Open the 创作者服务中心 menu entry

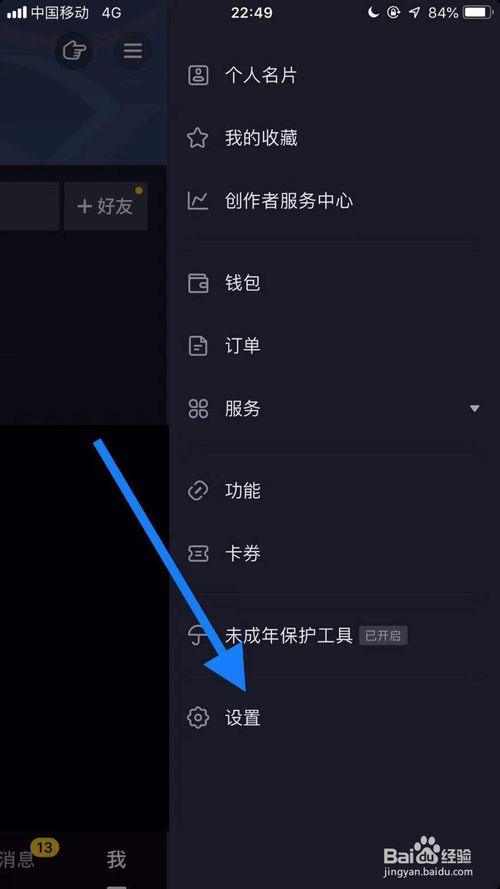(x=333, y=201)
